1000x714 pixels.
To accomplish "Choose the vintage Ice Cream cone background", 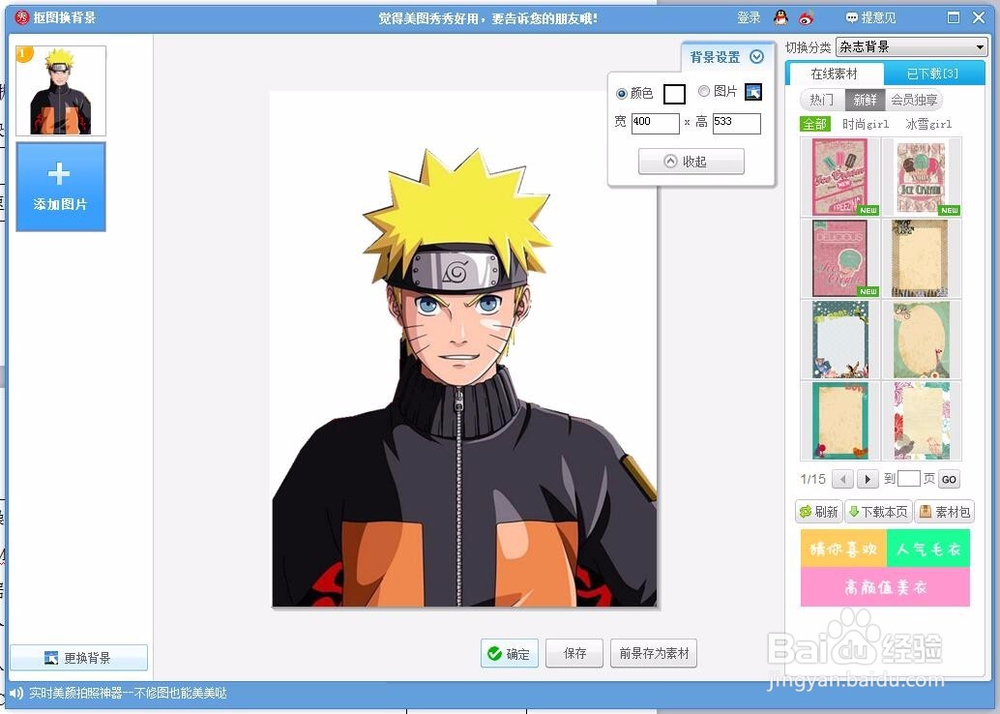I will [x=922, y=177].
